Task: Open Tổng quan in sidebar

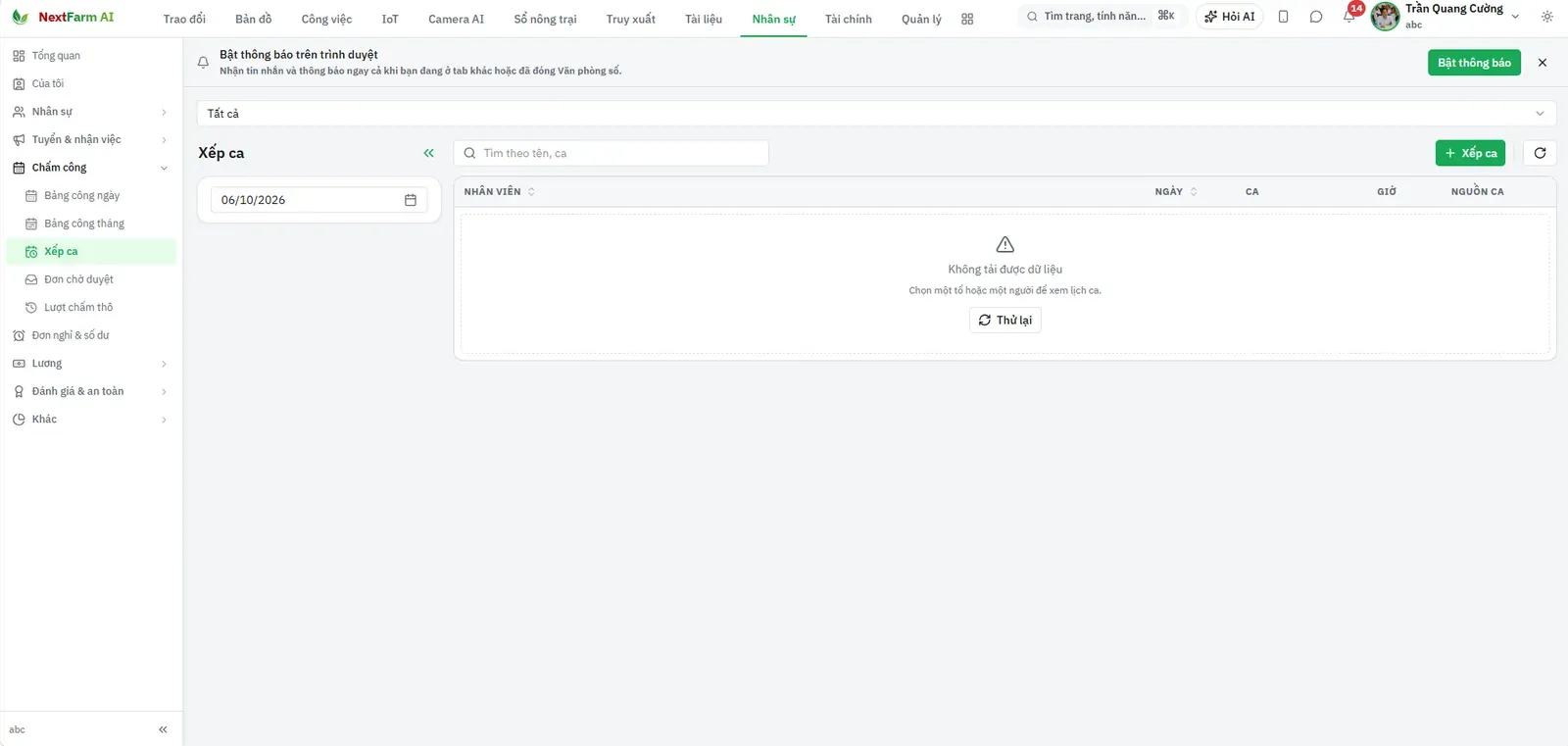Action: (x=91, y=56)
